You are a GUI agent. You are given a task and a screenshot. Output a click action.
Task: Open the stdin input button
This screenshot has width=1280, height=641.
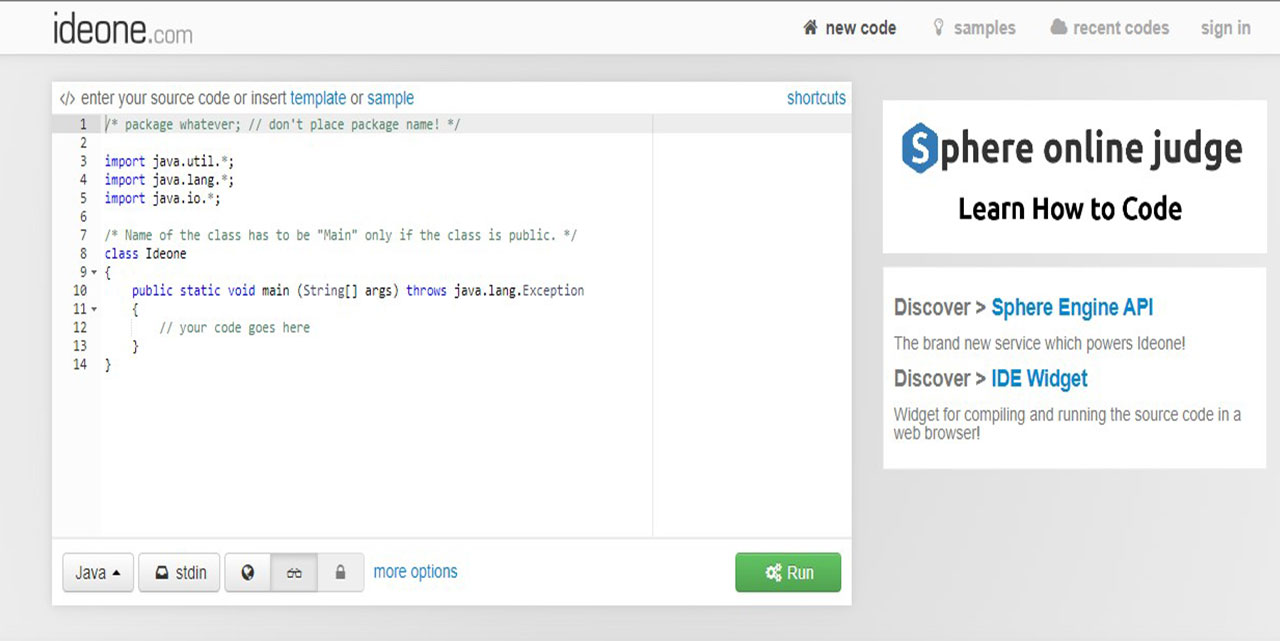pyautogui.click(x=180, y=573)
